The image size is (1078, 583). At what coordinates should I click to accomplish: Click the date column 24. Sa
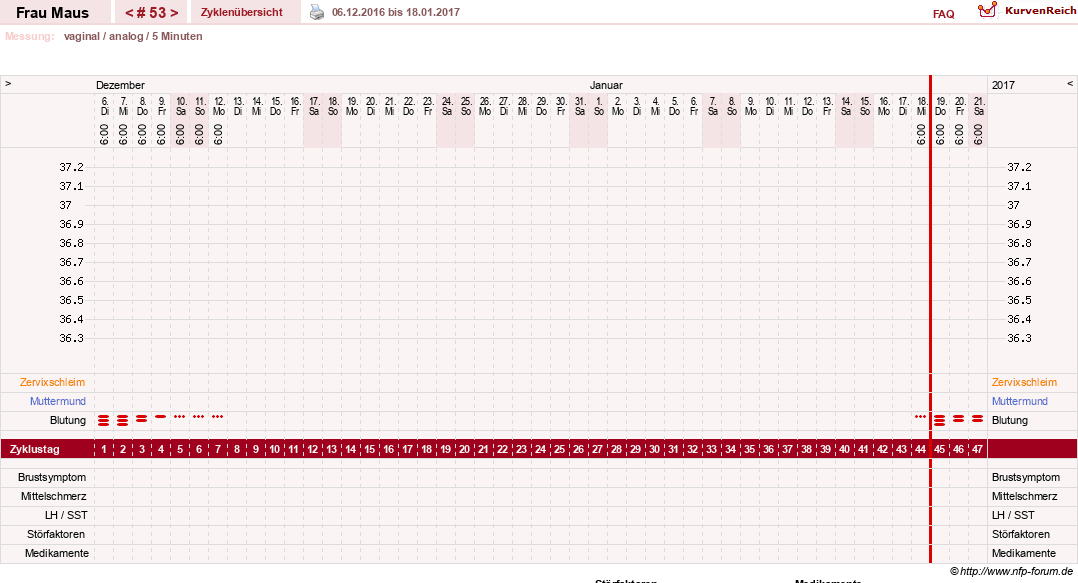(446, 106)
